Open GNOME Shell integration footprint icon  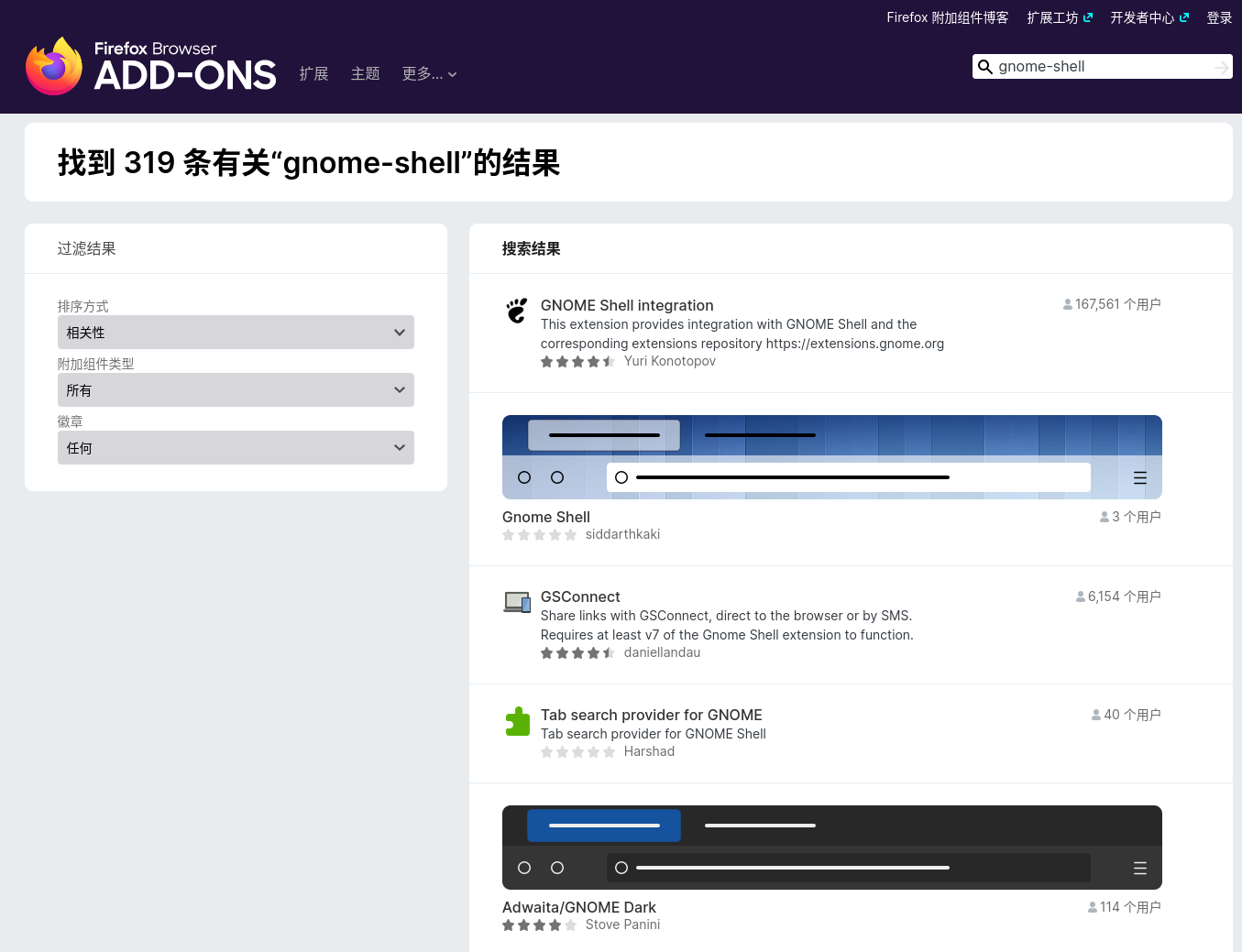(x=517, y=311)
